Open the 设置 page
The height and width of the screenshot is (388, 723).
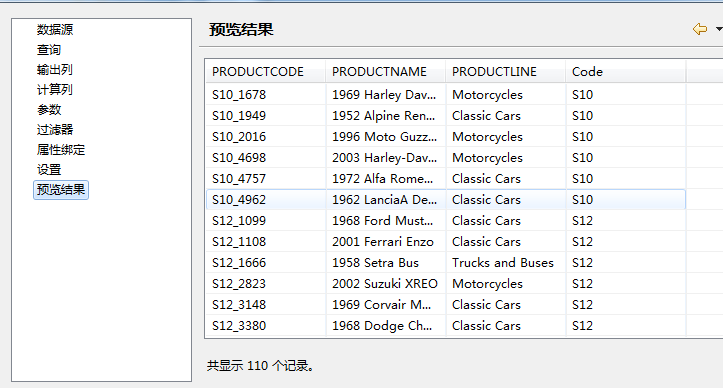[49, 169]
